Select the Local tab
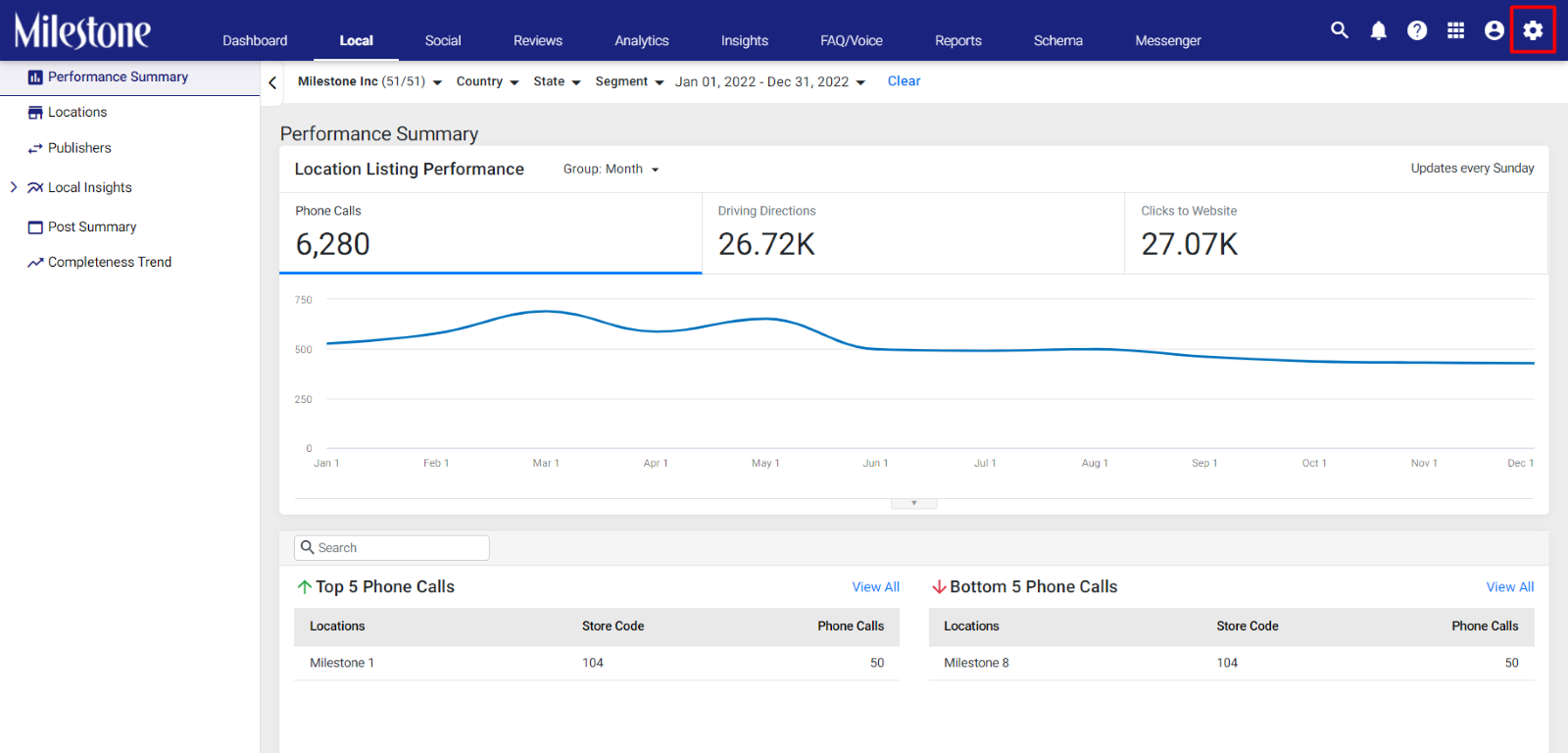This screenshot has width=1568, height=753. click(x=357, y=40)
